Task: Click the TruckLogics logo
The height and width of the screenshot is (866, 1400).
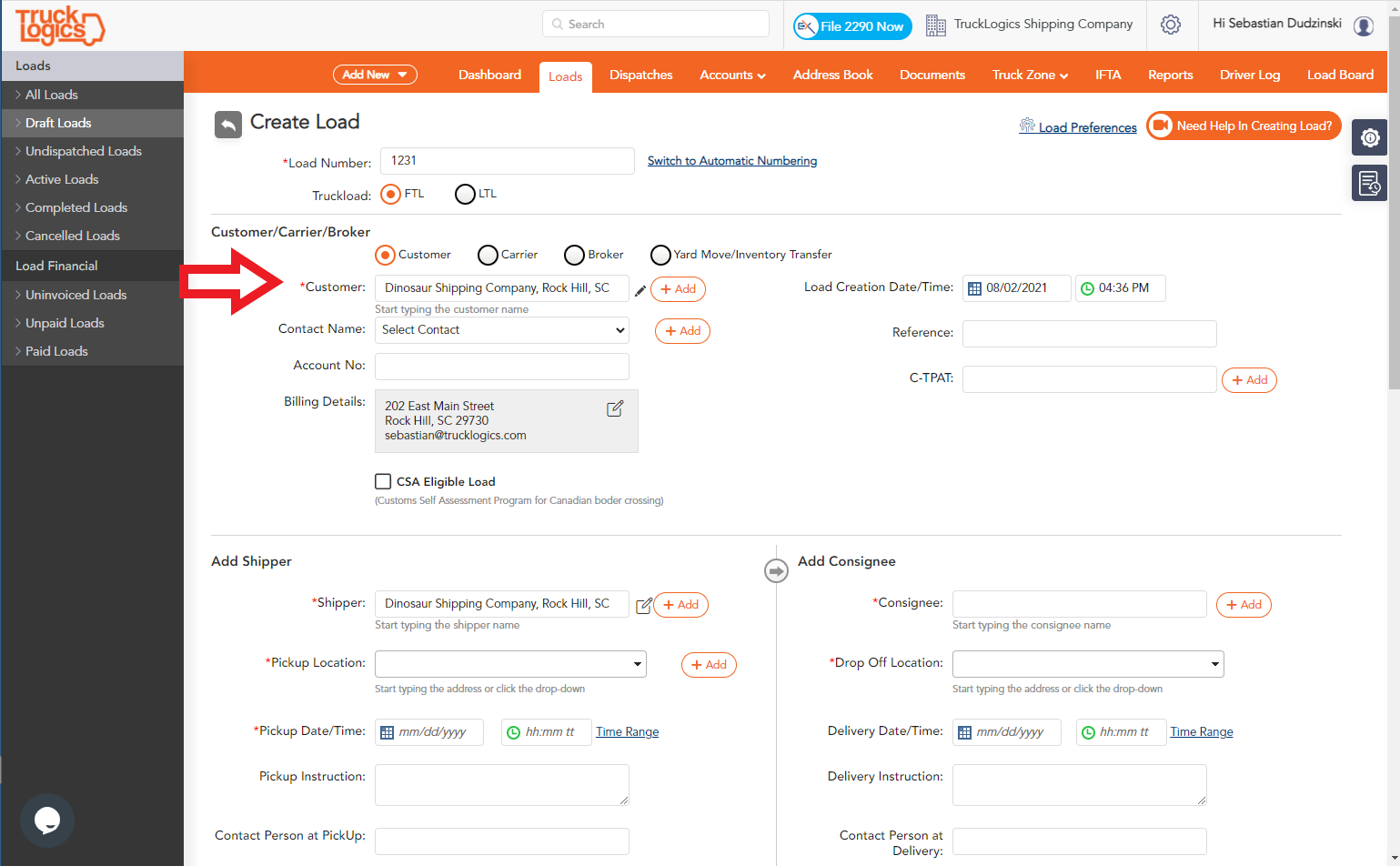Action: [60, 25]
